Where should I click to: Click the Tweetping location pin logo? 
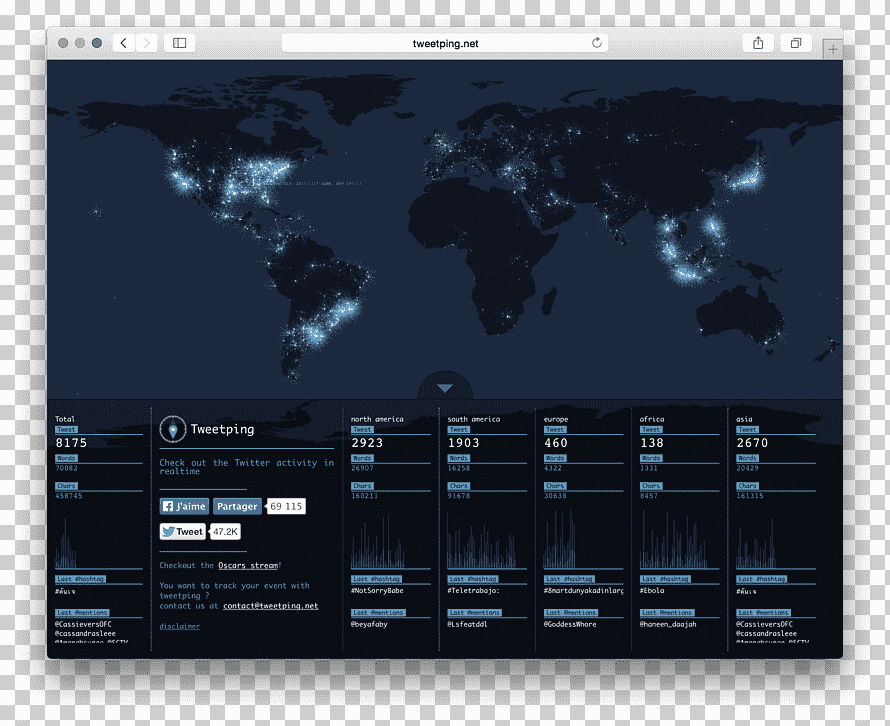tap(173, 429)
